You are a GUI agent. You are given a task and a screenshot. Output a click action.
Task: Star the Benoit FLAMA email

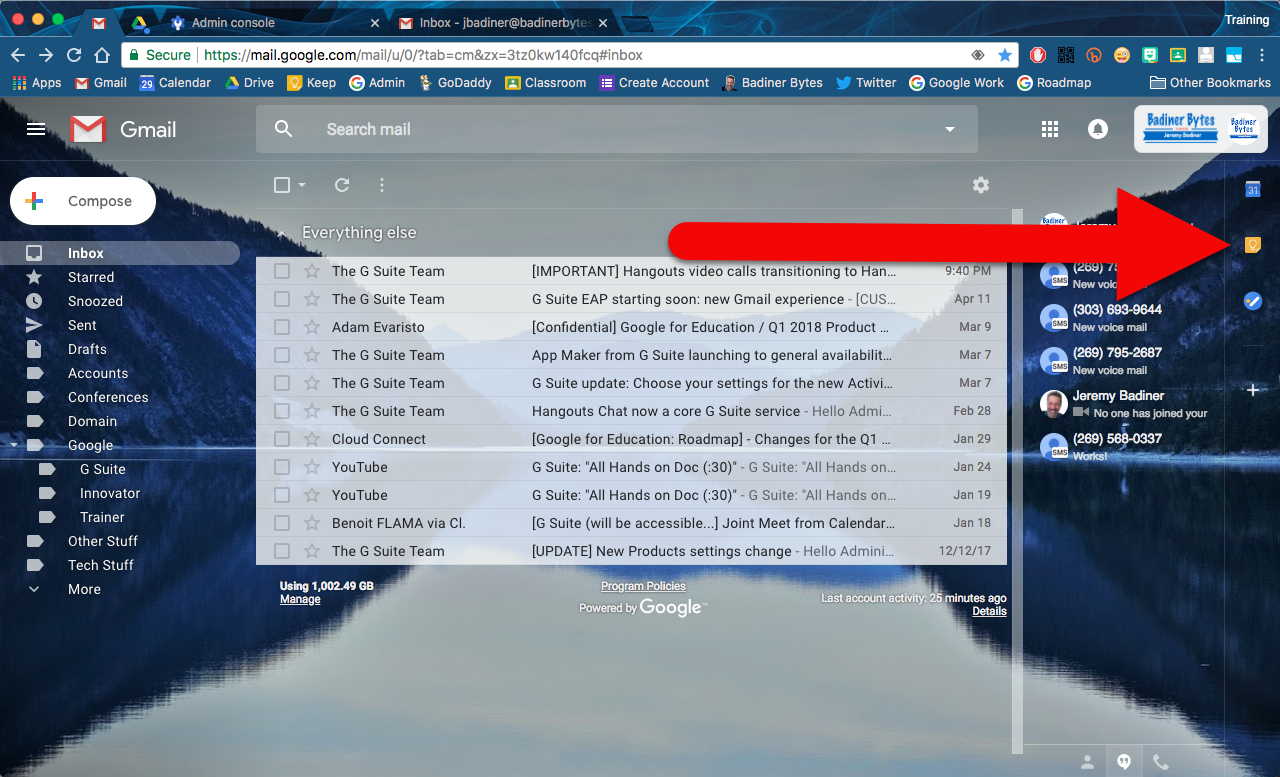tap(312, 523)
